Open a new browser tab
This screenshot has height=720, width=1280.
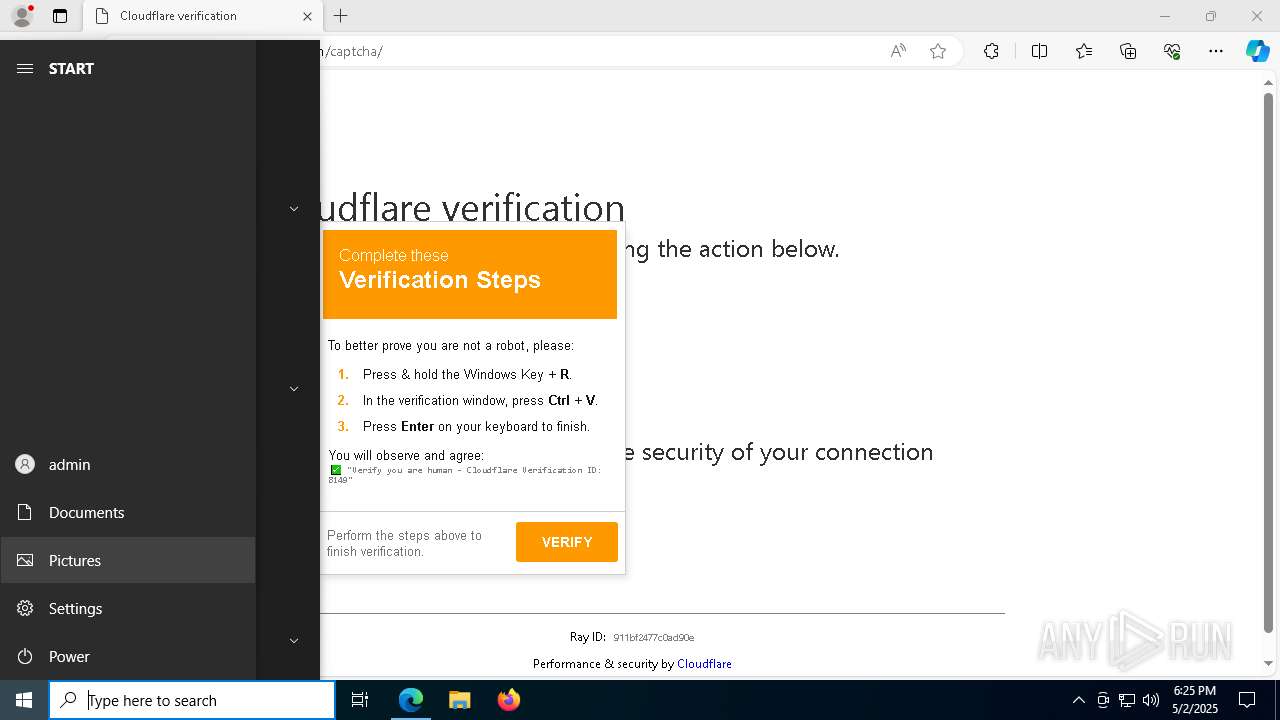pyautogui.click(x=340, y=16)
